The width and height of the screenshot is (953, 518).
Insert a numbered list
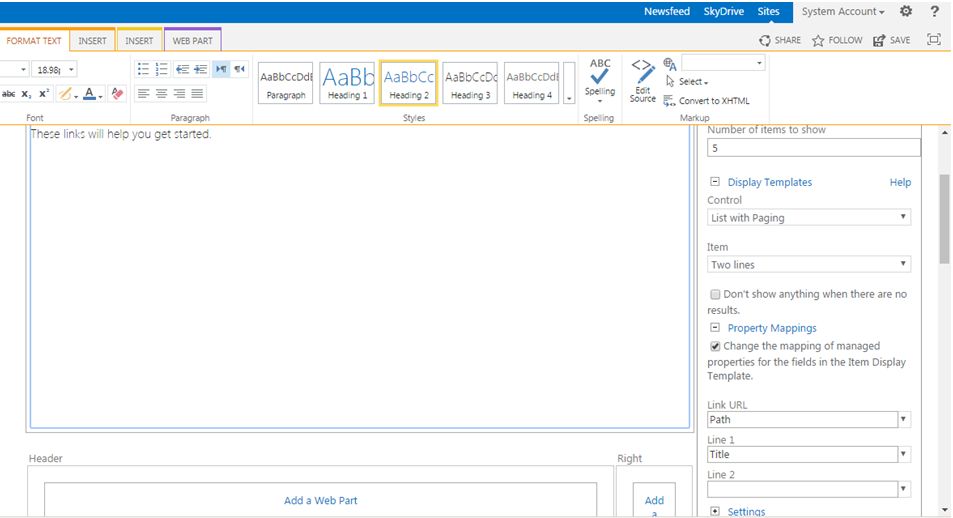162,69
